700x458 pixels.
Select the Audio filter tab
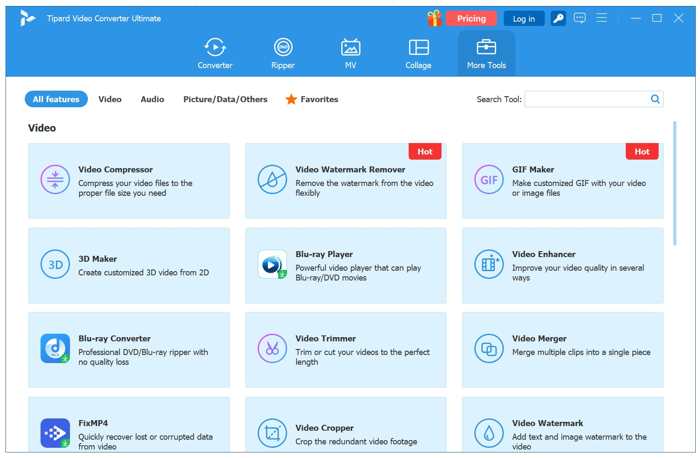click(152, 99)
